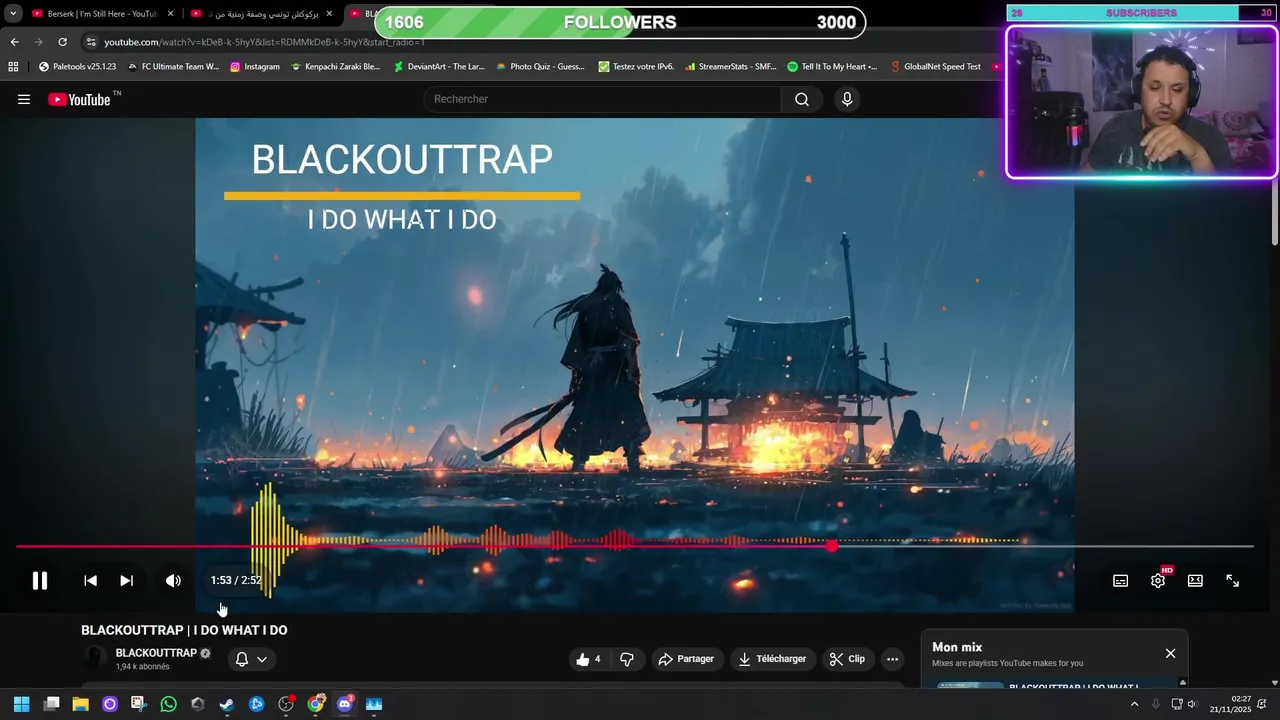
Task: Open the system tray volume speaker
Action: point(1191,704)
